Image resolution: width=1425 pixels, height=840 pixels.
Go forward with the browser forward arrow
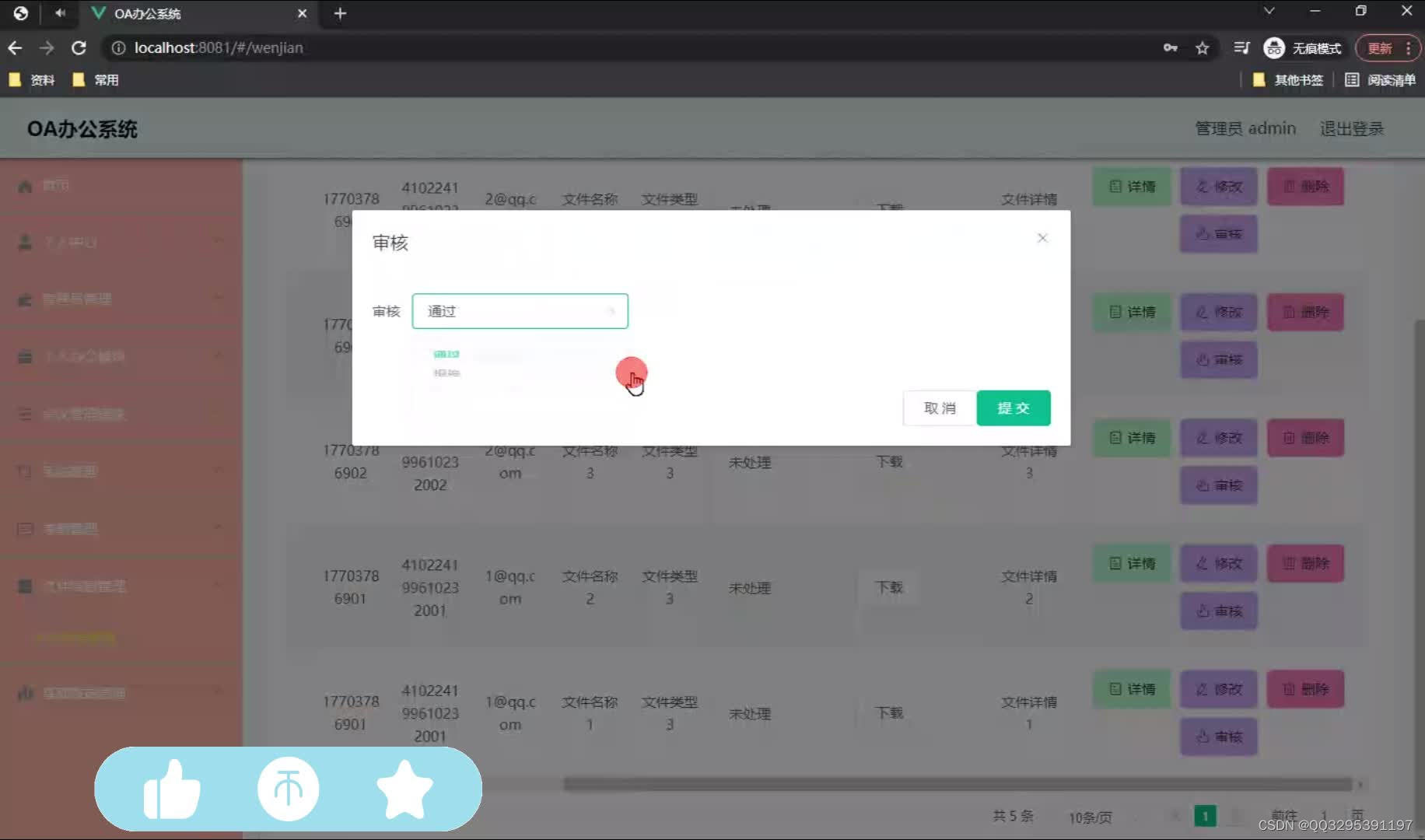pos(47,47)
